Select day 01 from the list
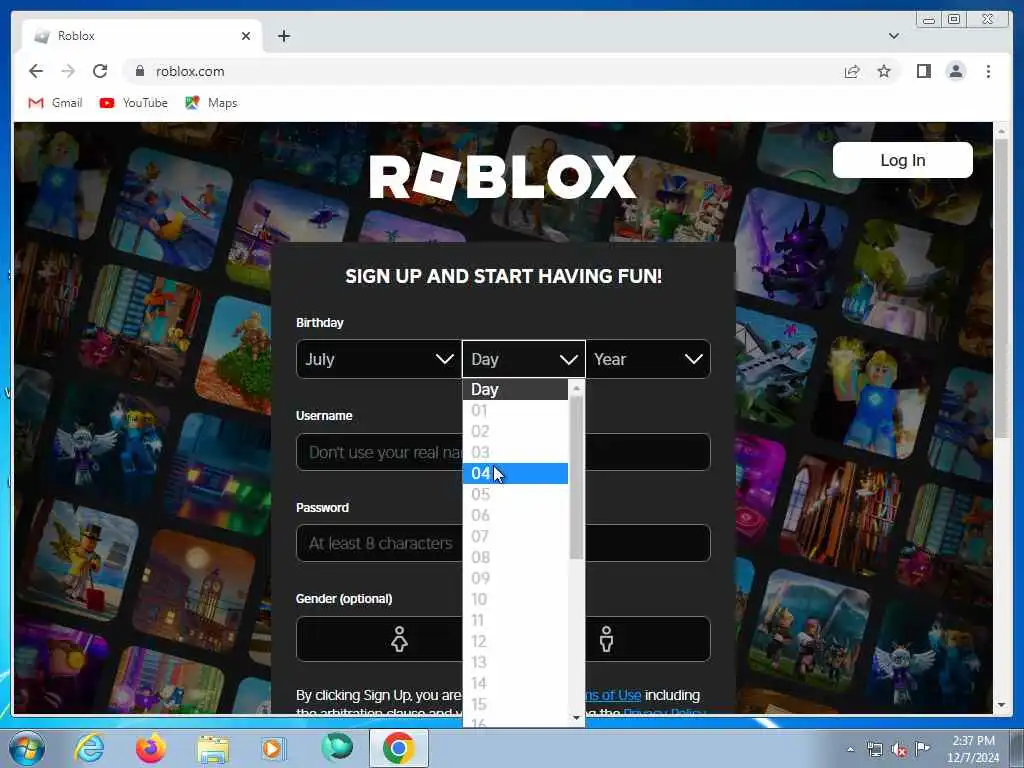The height and width of the screenshot is (768, 1024). (515, 411)
